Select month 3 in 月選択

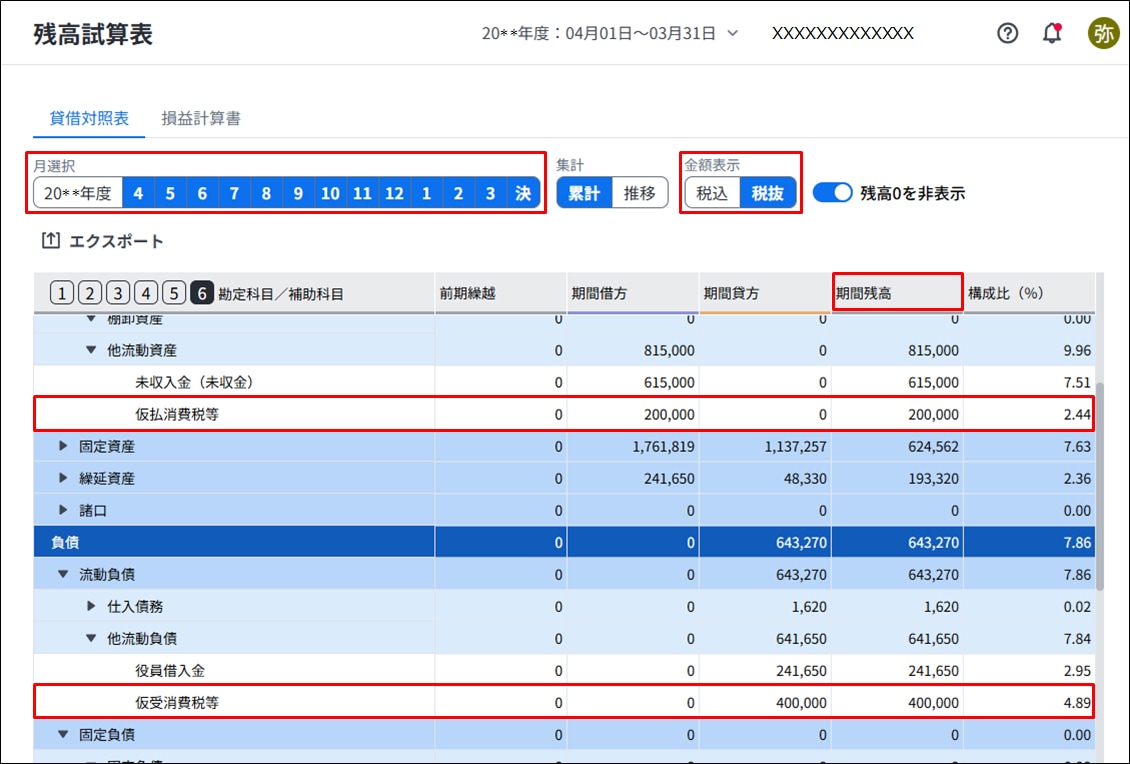pyautogui.click(x=491, y=193)
